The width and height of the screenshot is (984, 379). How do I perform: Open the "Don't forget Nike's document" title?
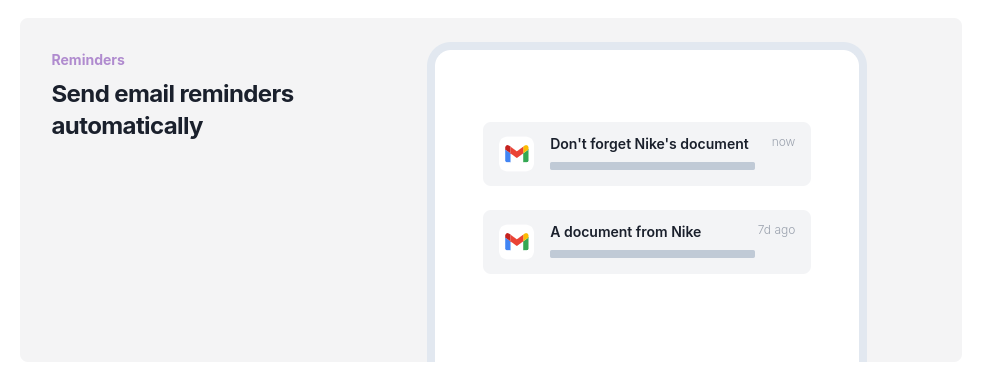(x=649, y=144)
